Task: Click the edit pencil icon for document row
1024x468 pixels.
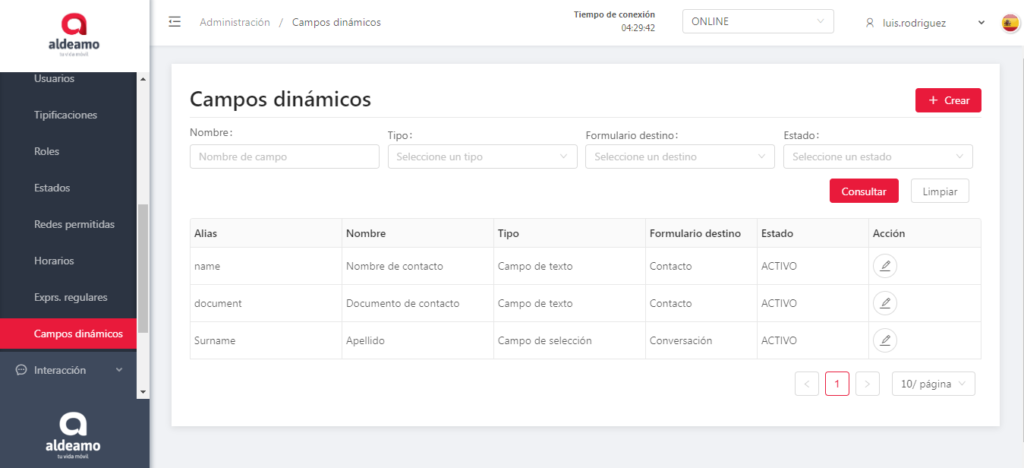Action: click(884, 303)
